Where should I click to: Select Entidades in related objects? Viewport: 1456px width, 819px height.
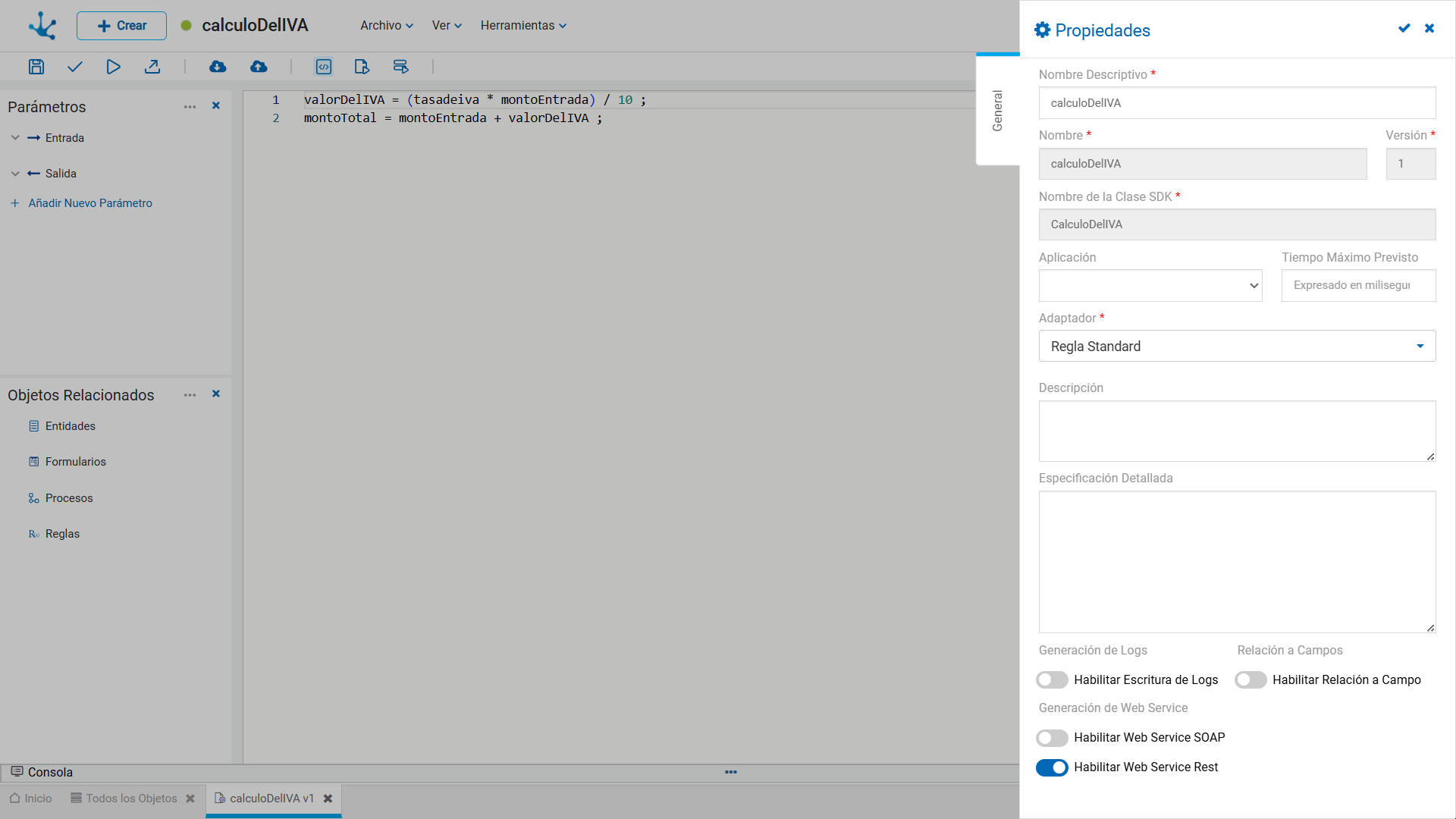pos(71,426)
